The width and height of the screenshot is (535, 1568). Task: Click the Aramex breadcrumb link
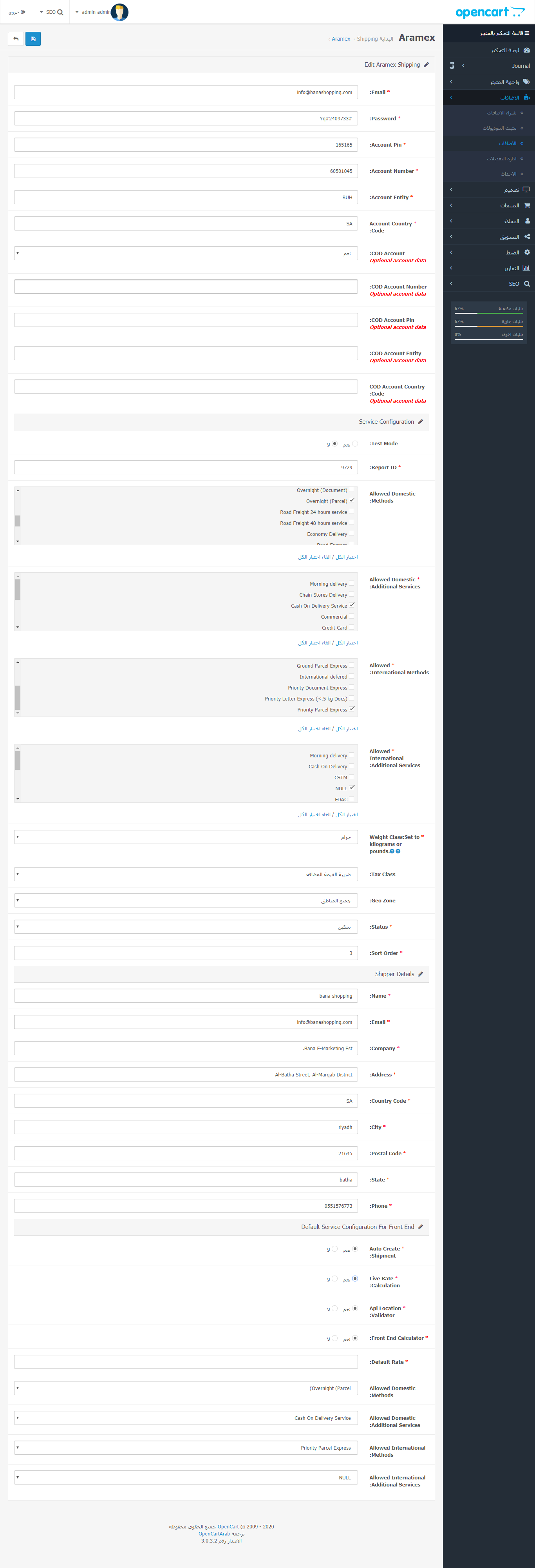[340, 39]
